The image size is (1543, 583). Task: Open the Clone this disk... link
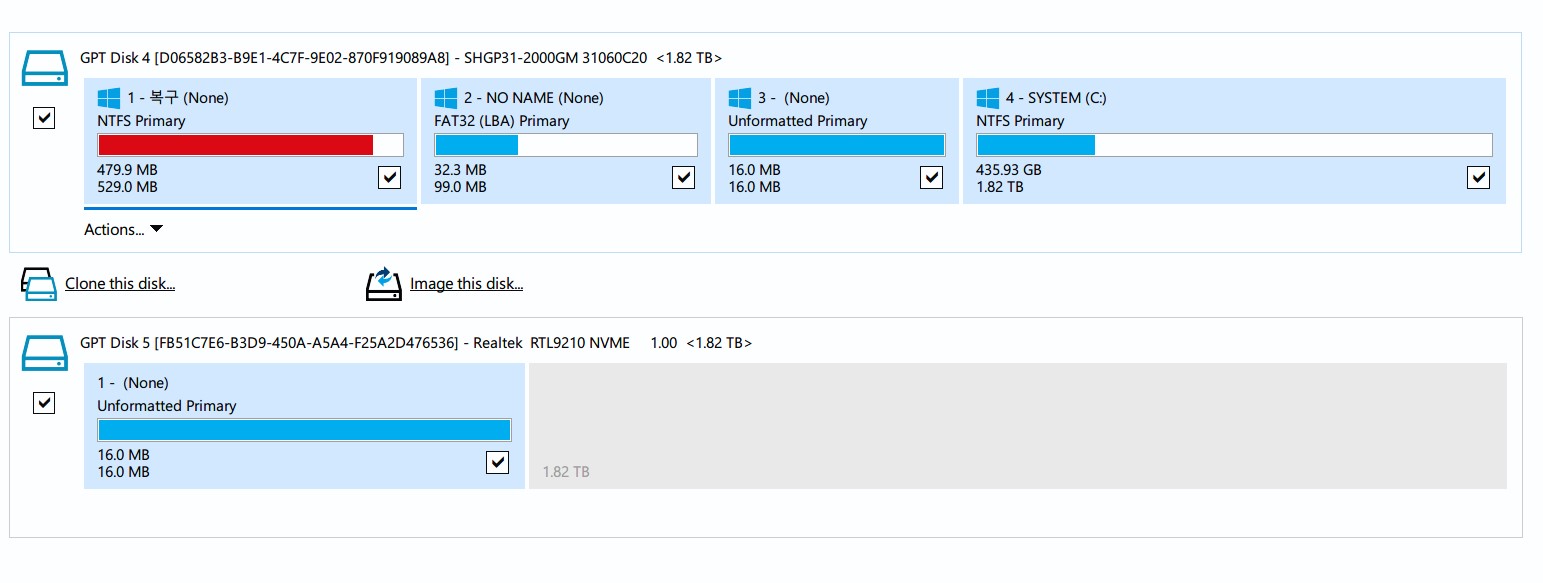(120, 284)
